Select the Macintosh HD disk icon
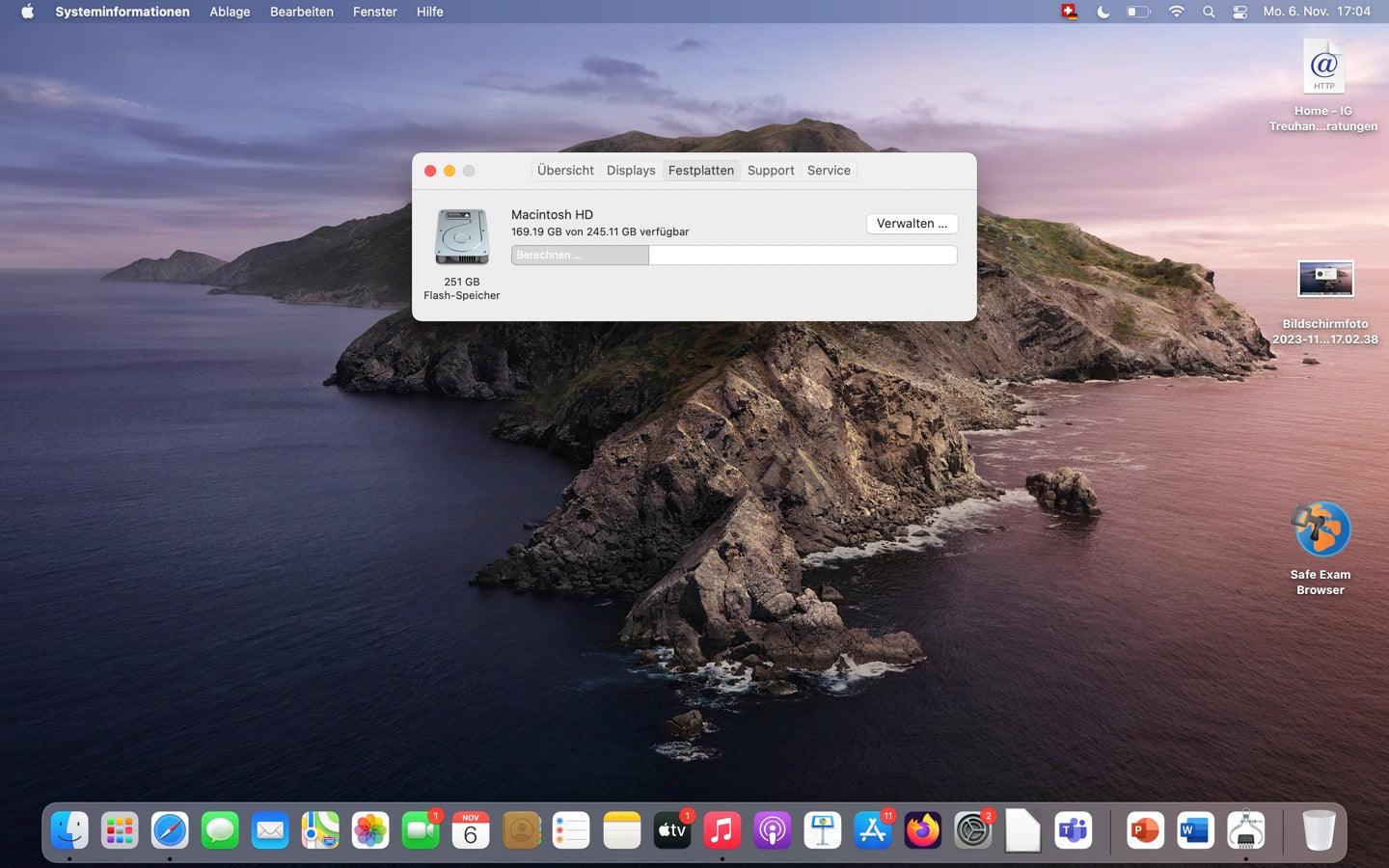 pos(461,234)
